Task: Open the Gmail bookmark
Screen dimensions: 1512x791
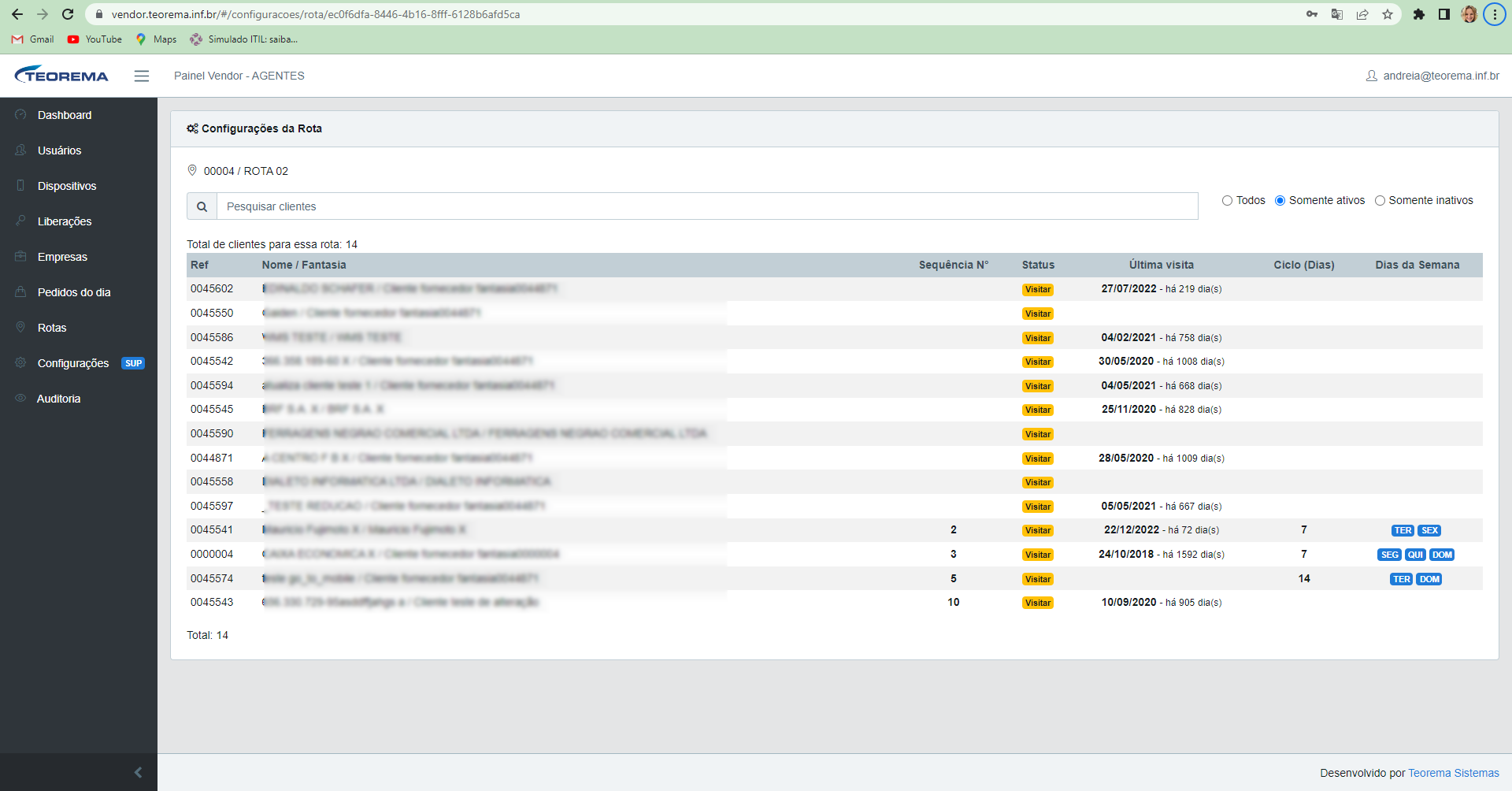Action: pos(33,39)
